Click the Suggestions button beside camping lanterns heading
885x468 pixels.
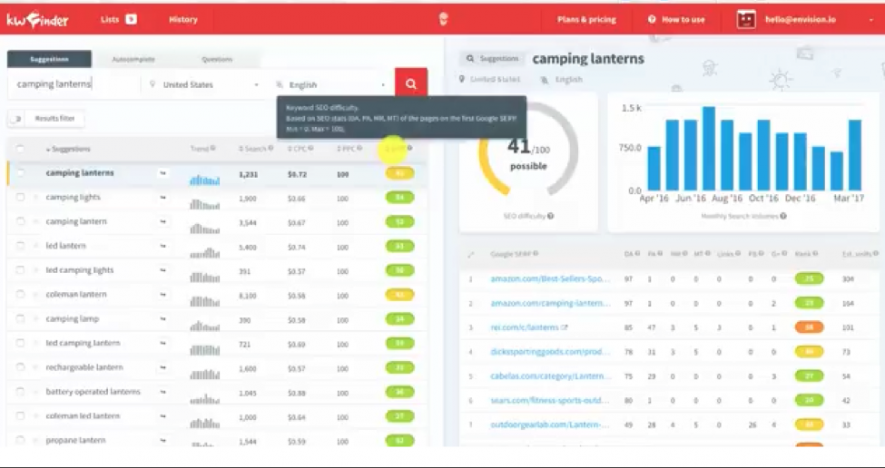pyautogui.click(x=492, y=59)
